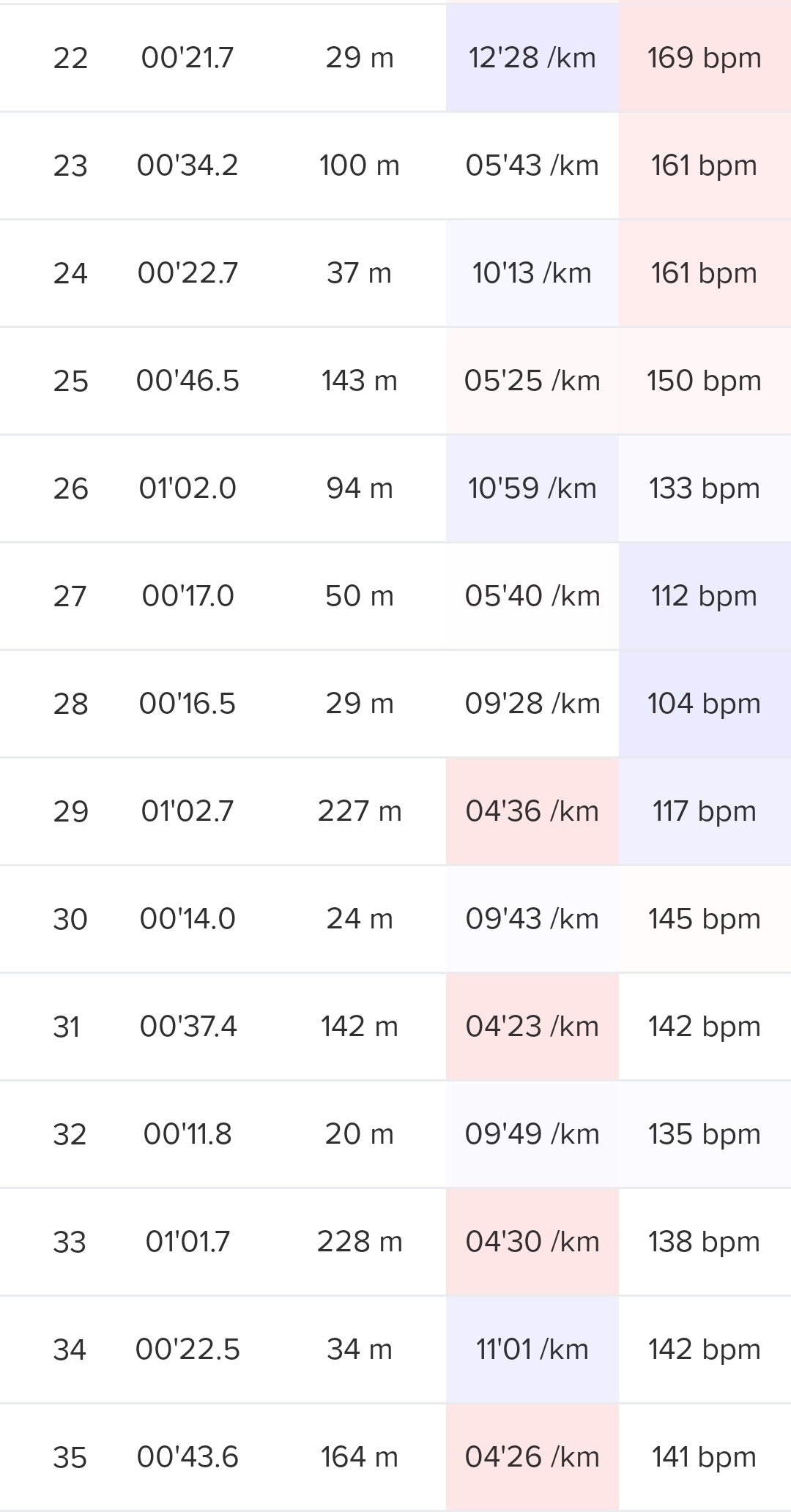Select the 133 bpm heart rate cell
Screen dimensions: 791x1512
(704, 488)
